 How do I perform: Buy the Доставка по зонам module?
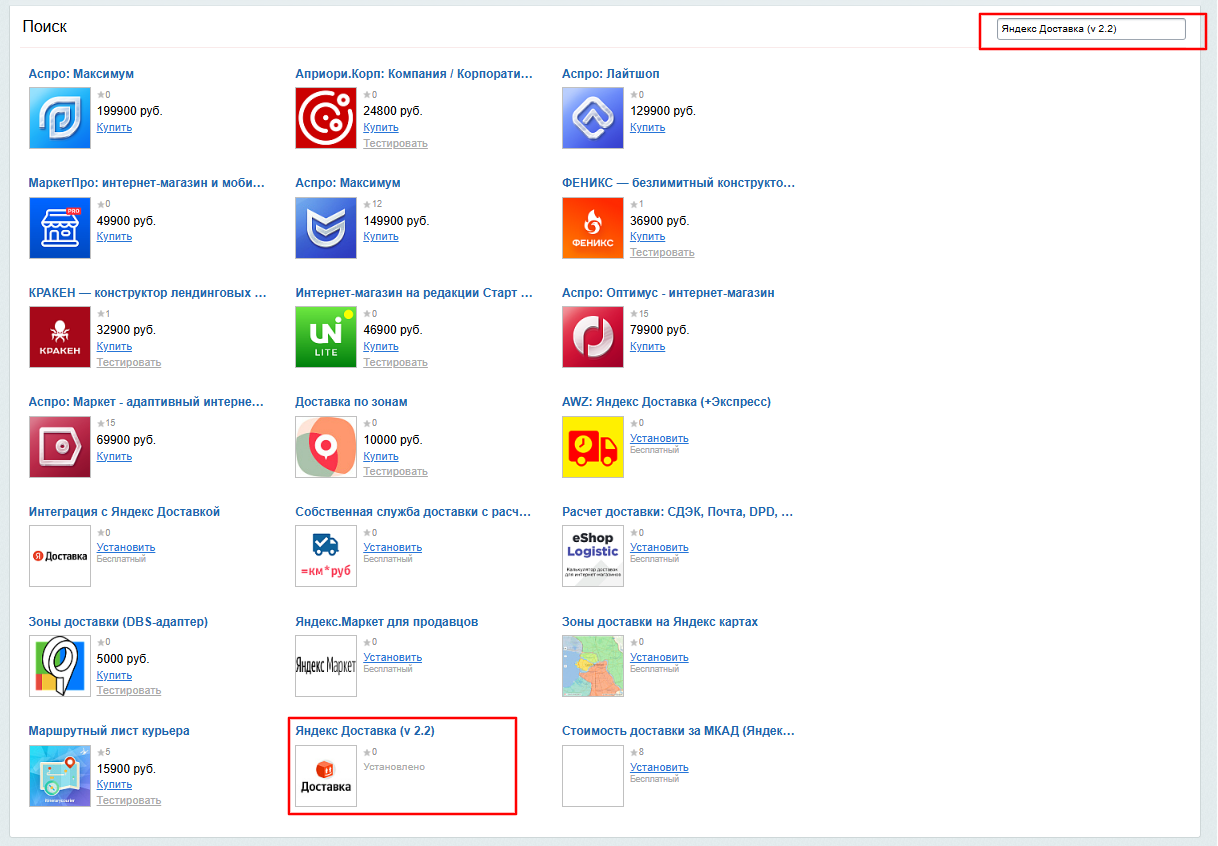pos(381,456)
